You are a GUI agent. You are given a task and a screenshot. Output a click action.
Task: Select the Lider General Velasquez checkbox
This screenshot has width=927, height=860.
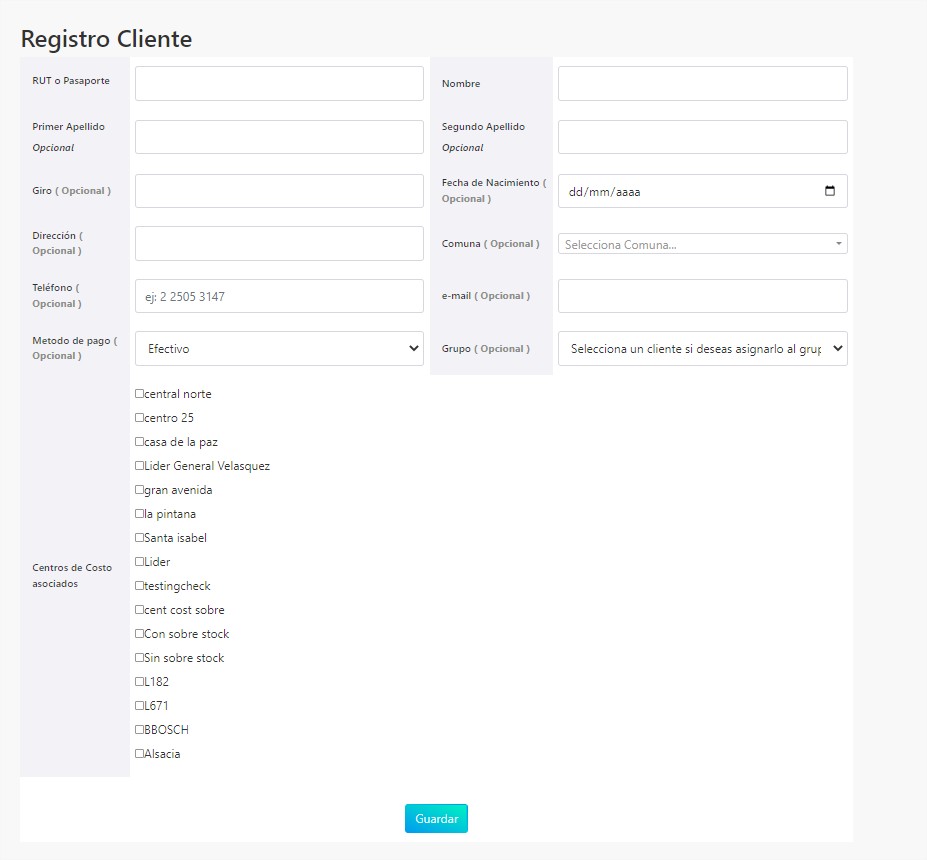tap(138, 466)
